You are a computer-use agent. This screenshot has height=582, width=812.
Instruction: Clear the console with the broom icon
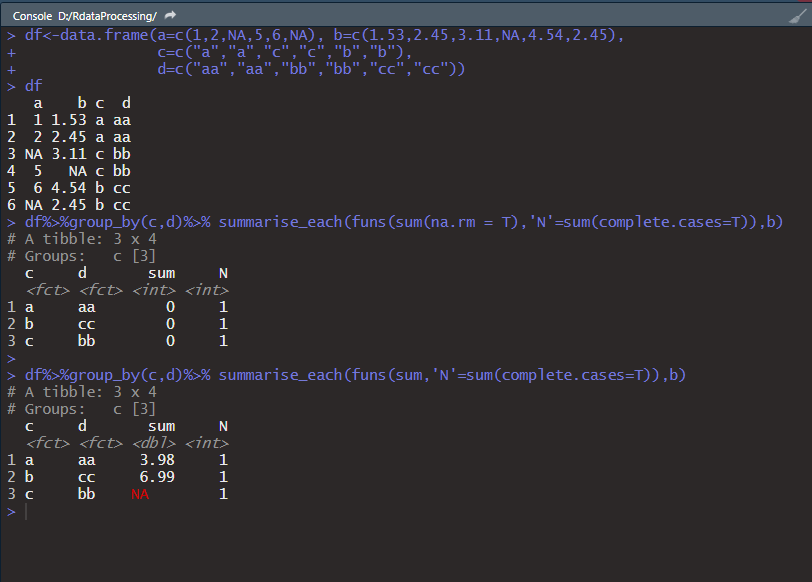pos(798,17)
